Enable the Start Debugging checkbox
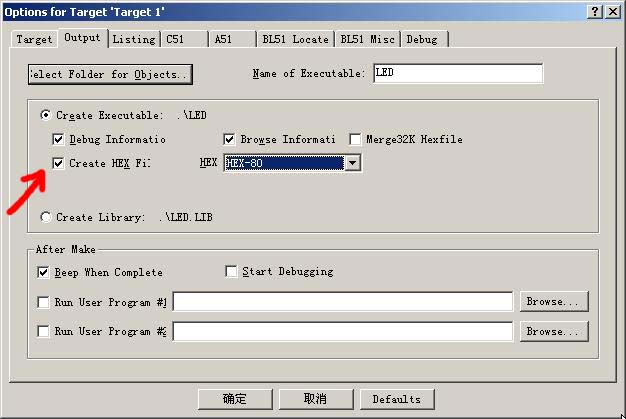The height and width of the screenshot is (419, 626). click(x=232, y=271)
